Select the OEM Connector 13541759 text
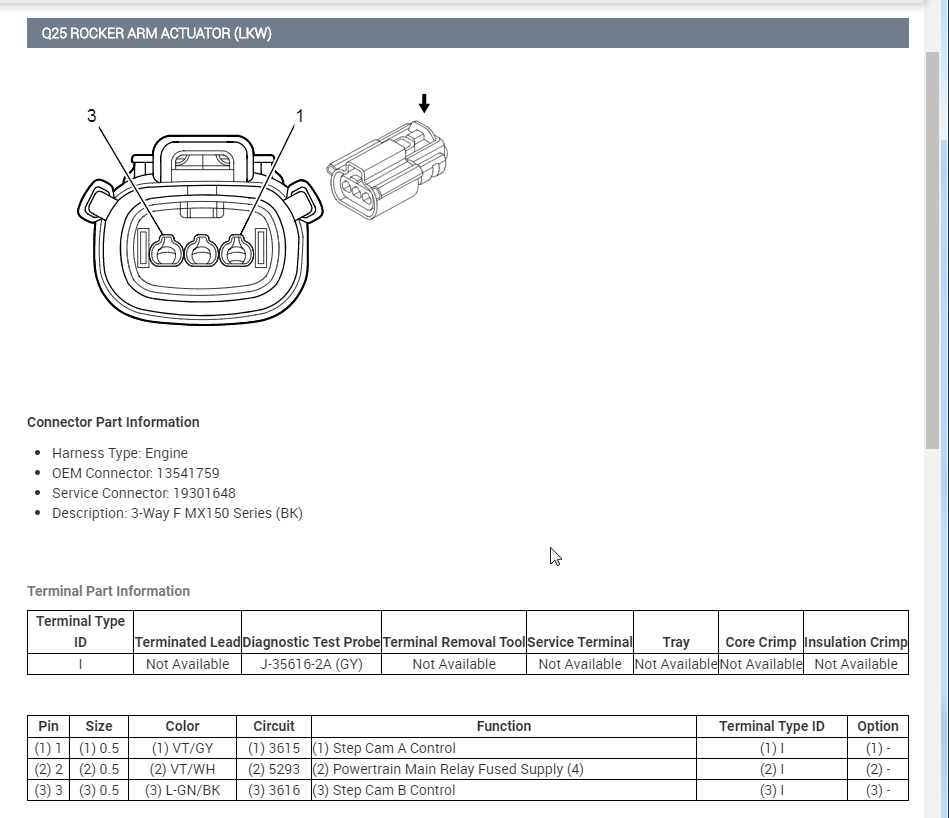The height and width of the screenshot is (818, 949). pyautogui.click(x=136, y=473)
